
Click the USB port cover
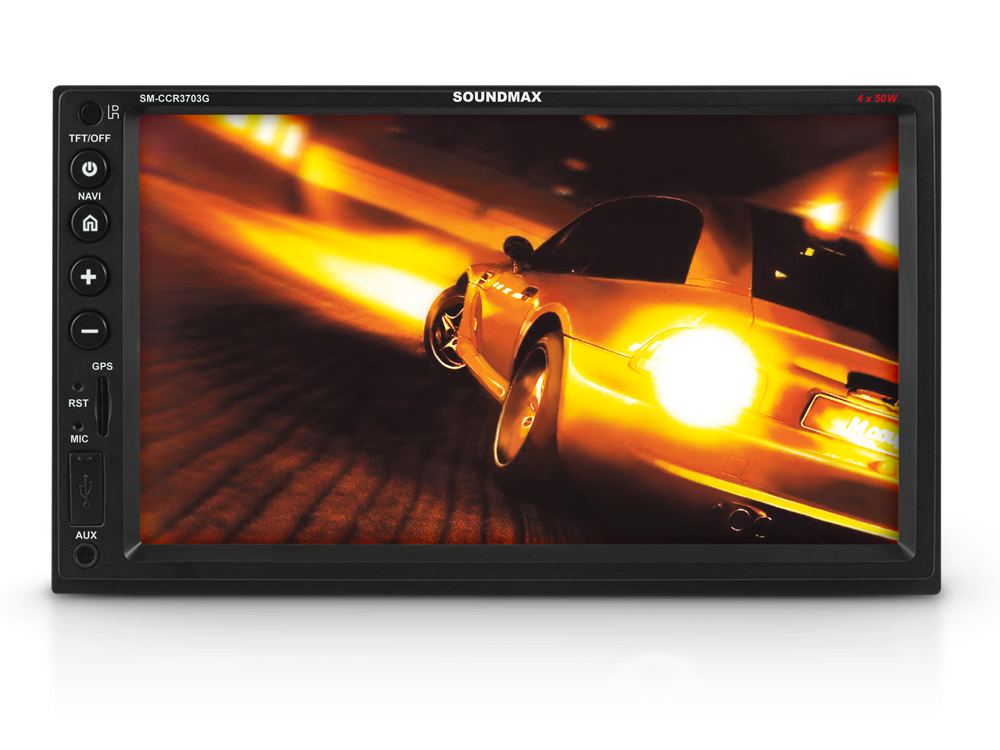pyautogui.click(x=86, y=489)
